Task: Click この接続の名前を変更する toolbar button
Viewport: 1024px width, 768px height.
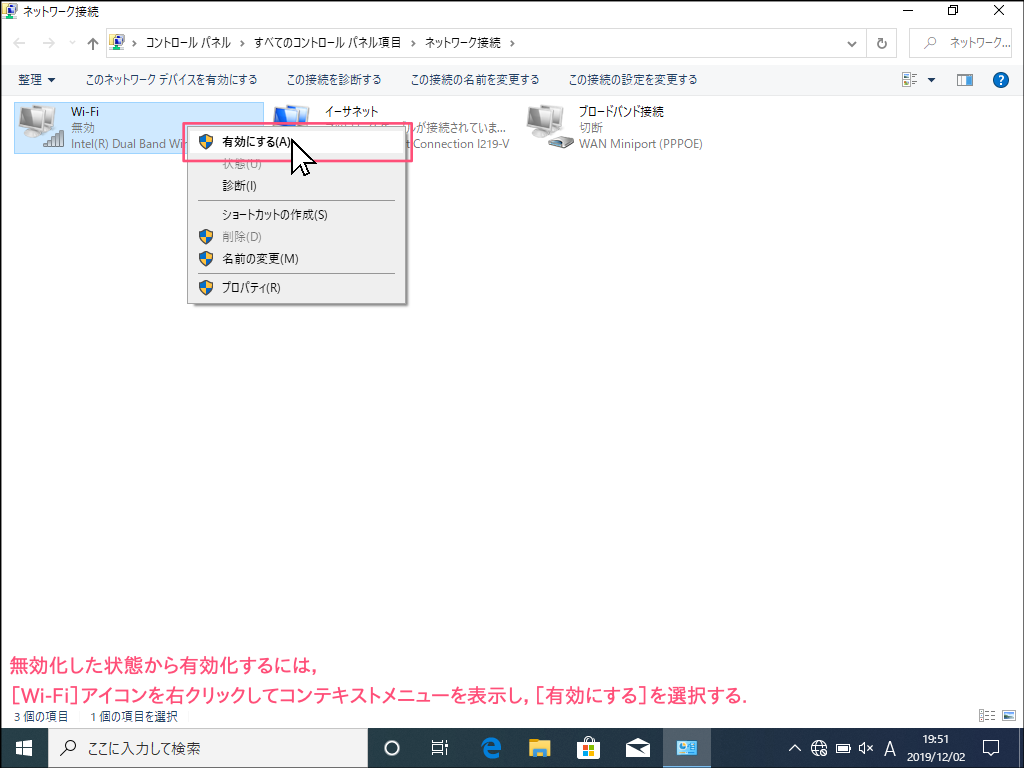Action: coord(474,80)
